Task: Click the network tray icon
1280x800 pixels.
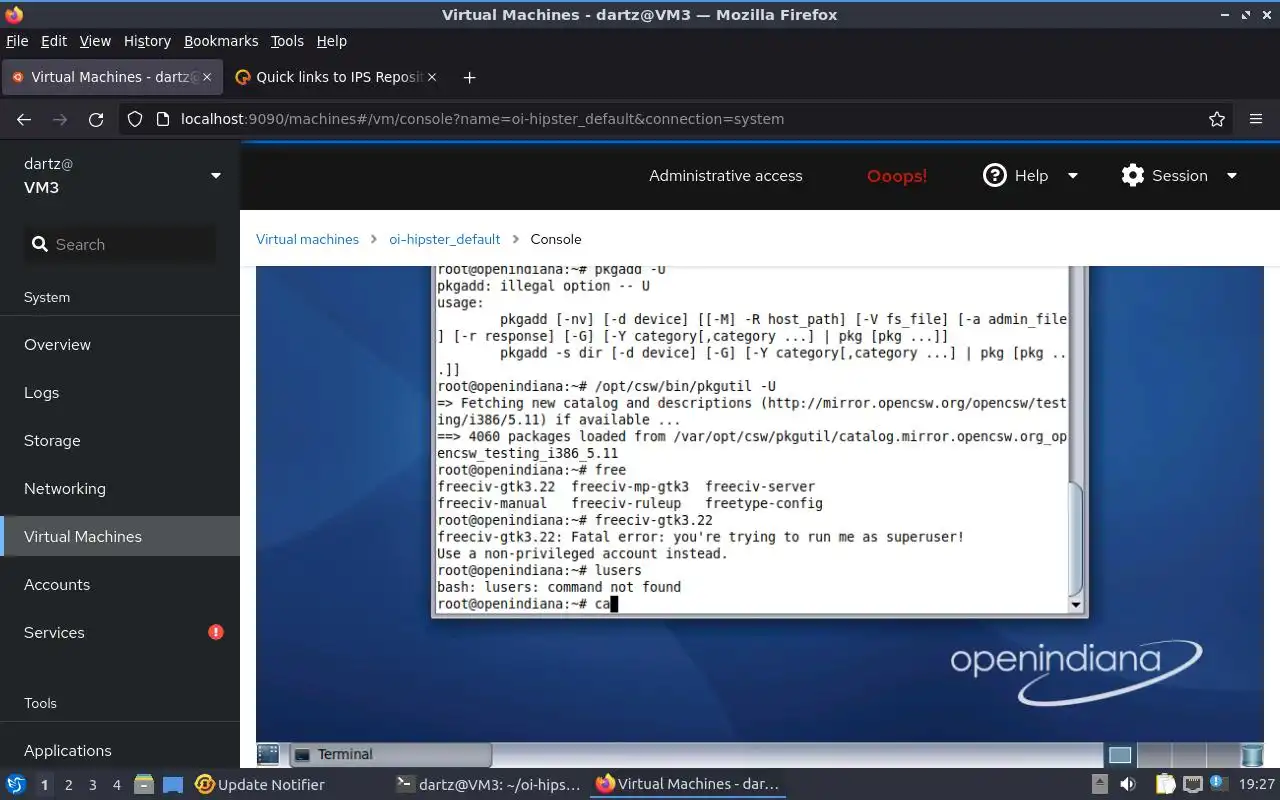Action: pyautogui.click(x=1192, y=784)
